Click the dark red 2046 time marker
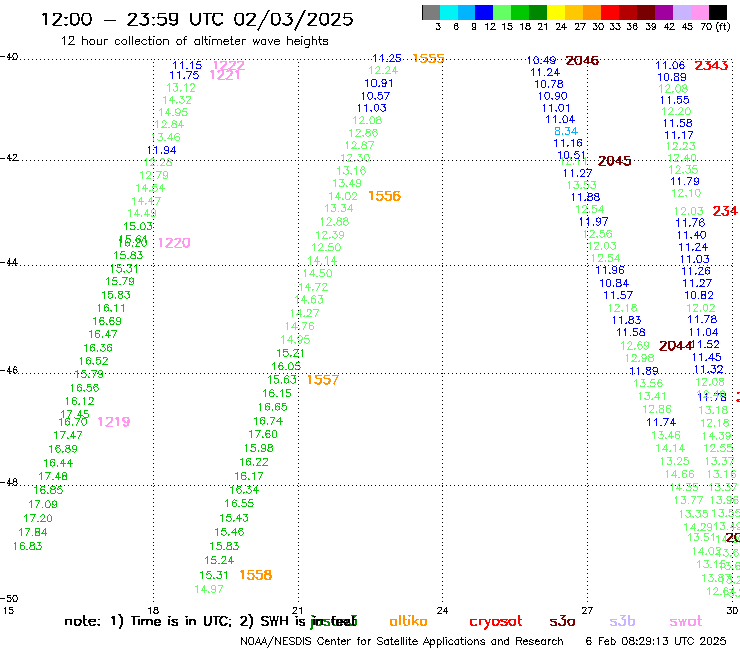This screenshot has height=650, width=740. click(582, 60)
